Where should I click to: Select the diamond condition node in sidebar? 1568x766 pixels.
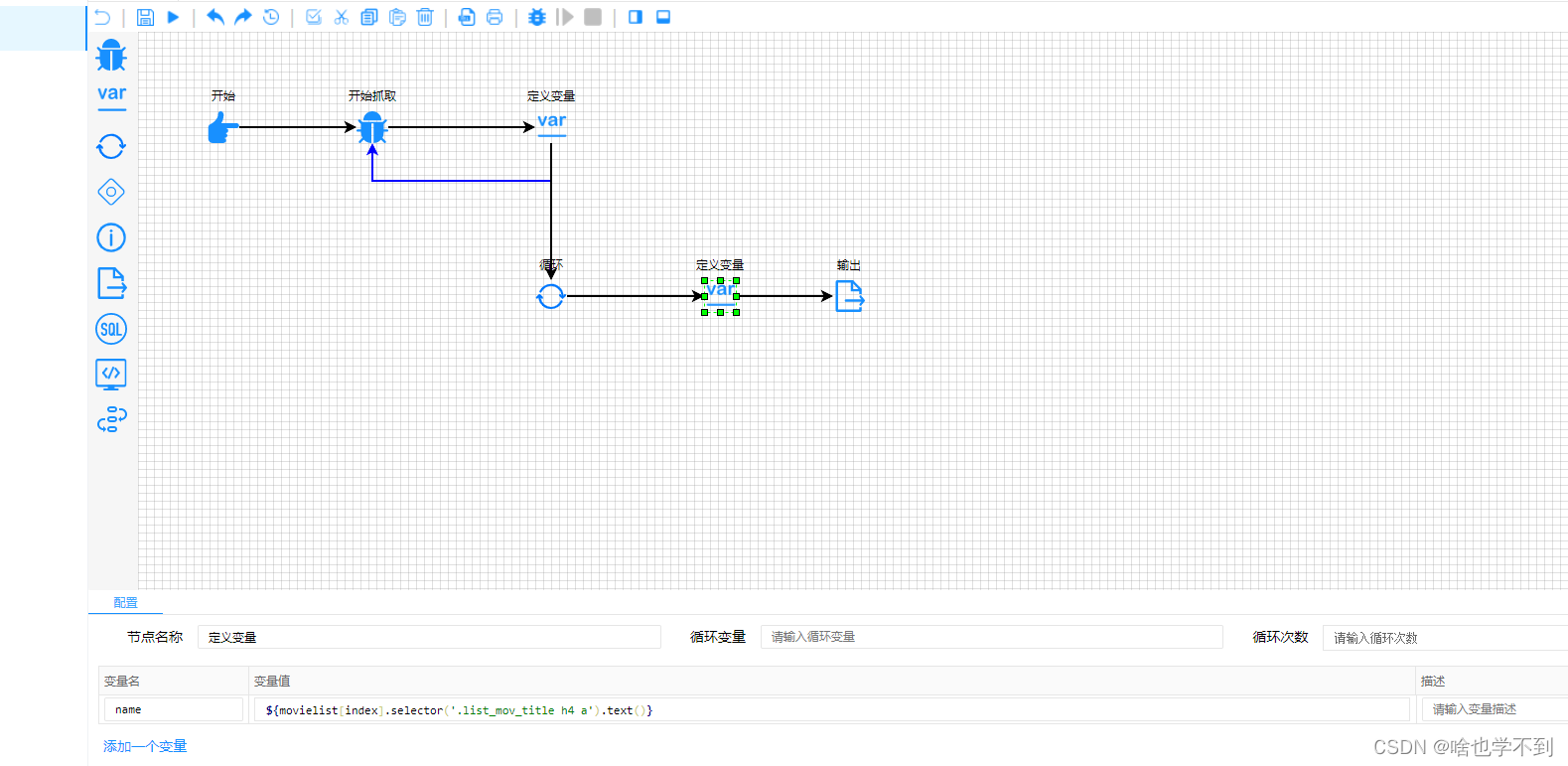(x=111, y=192)
